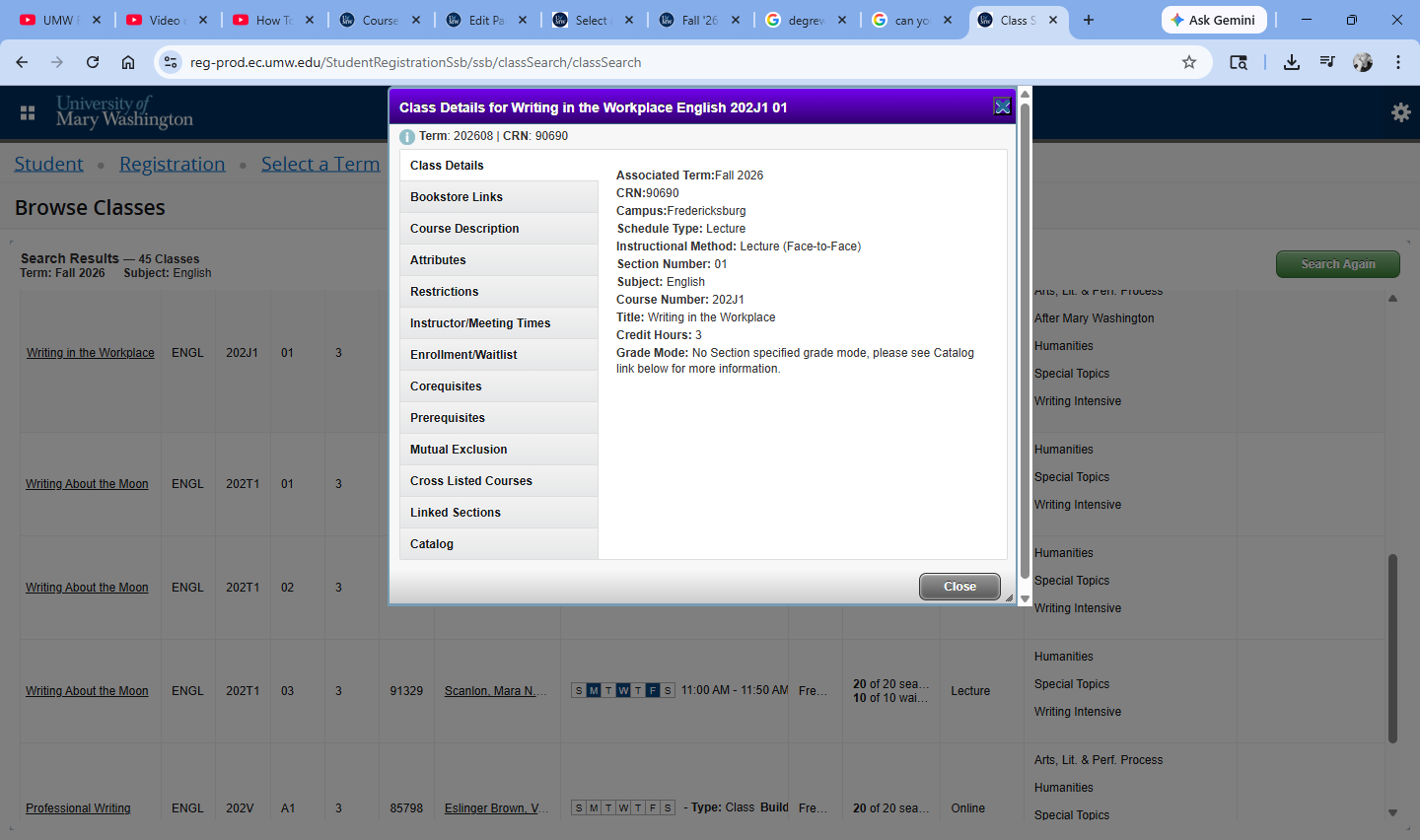Click the Search Again button
Viewport: 1420px width, 840px height.
1337,264
